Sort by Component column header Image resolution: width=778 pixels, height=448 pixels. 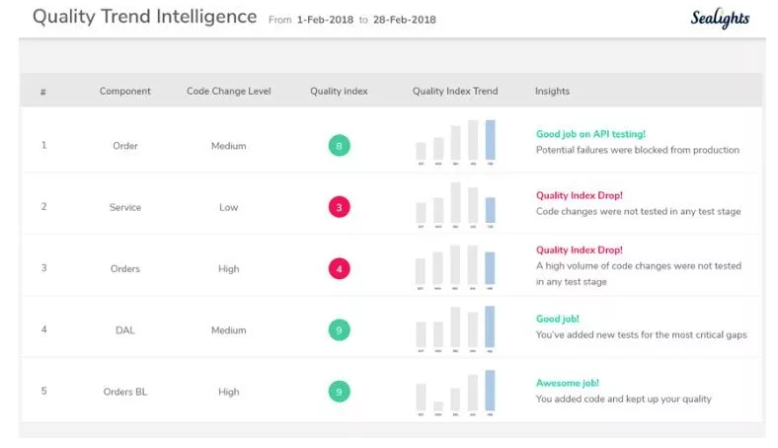click(125, 91)
